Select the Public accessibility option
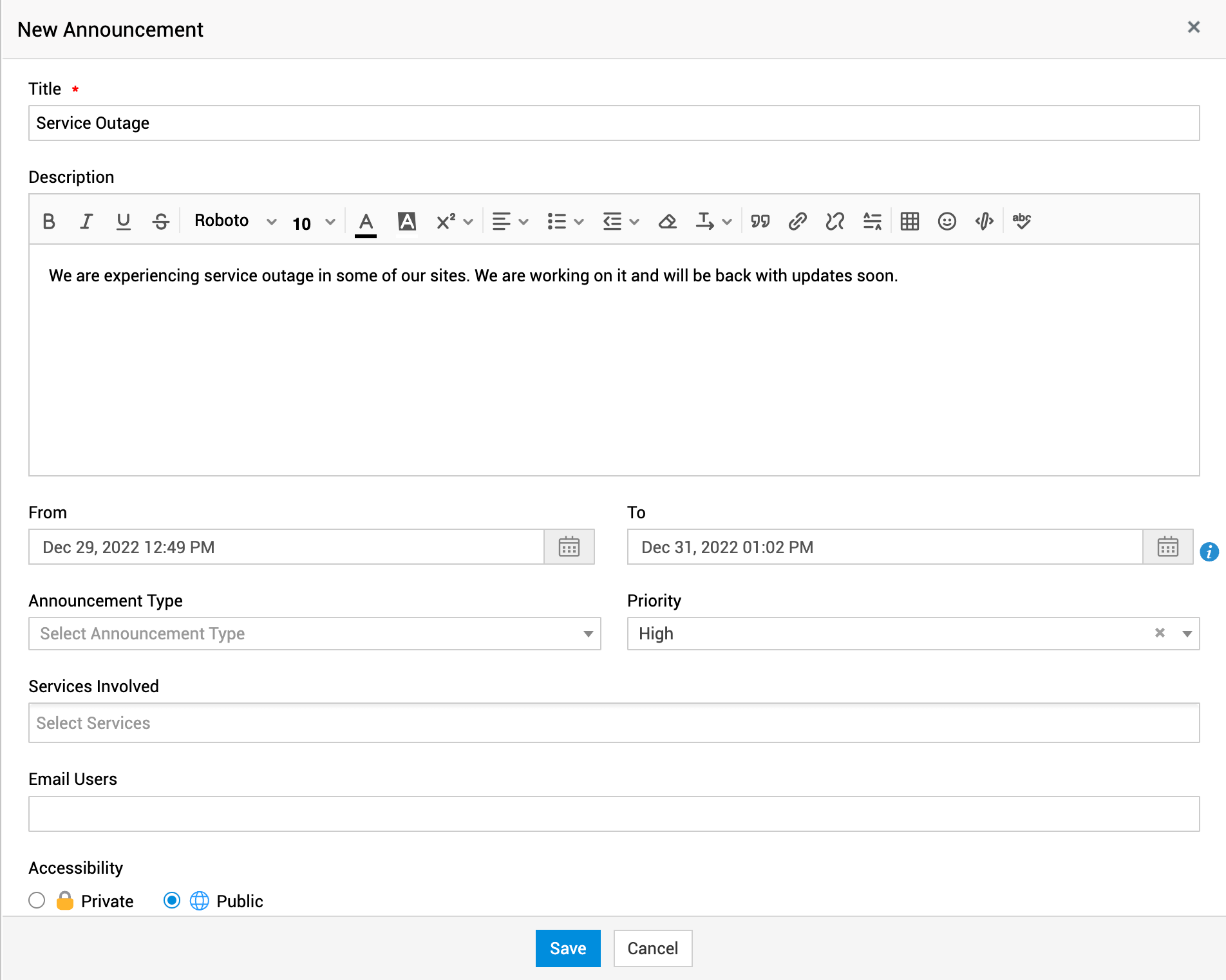The width and height of the screenshot is (1226, 980). [x=172, y=900]
